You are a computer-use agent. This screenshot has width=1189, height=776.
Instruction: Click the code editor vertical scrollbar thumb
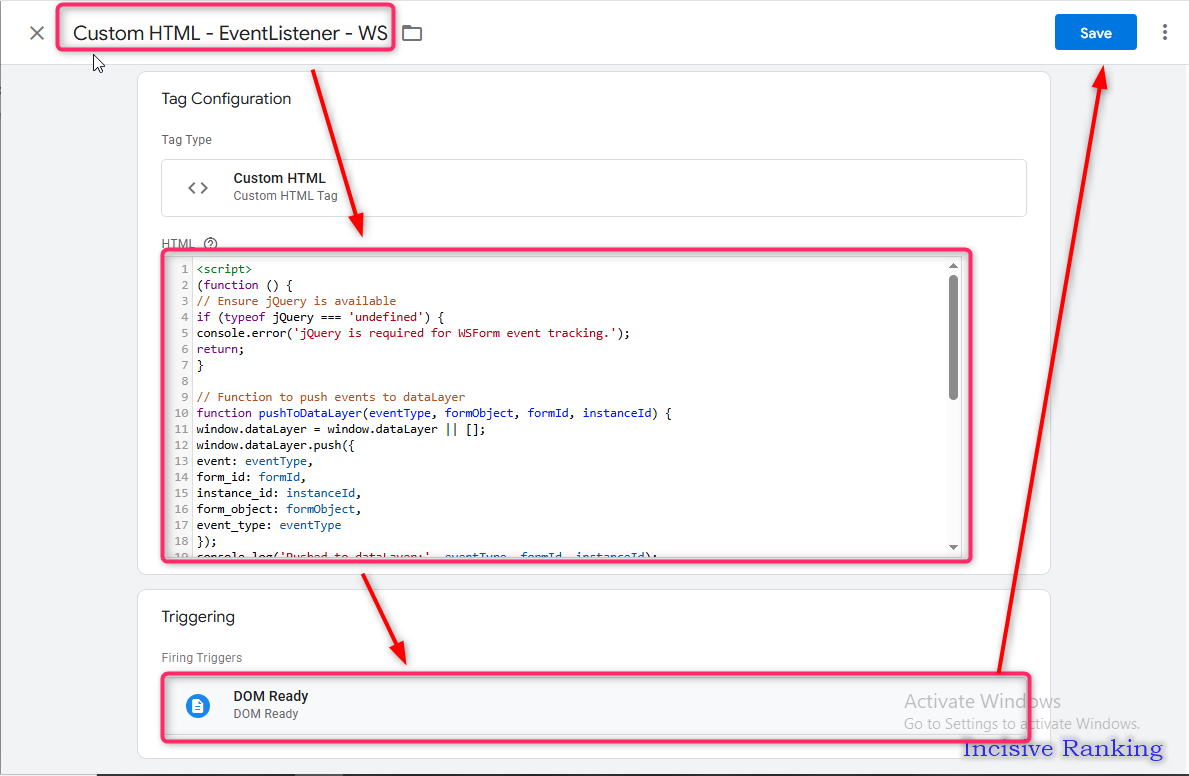click(953, 338)
